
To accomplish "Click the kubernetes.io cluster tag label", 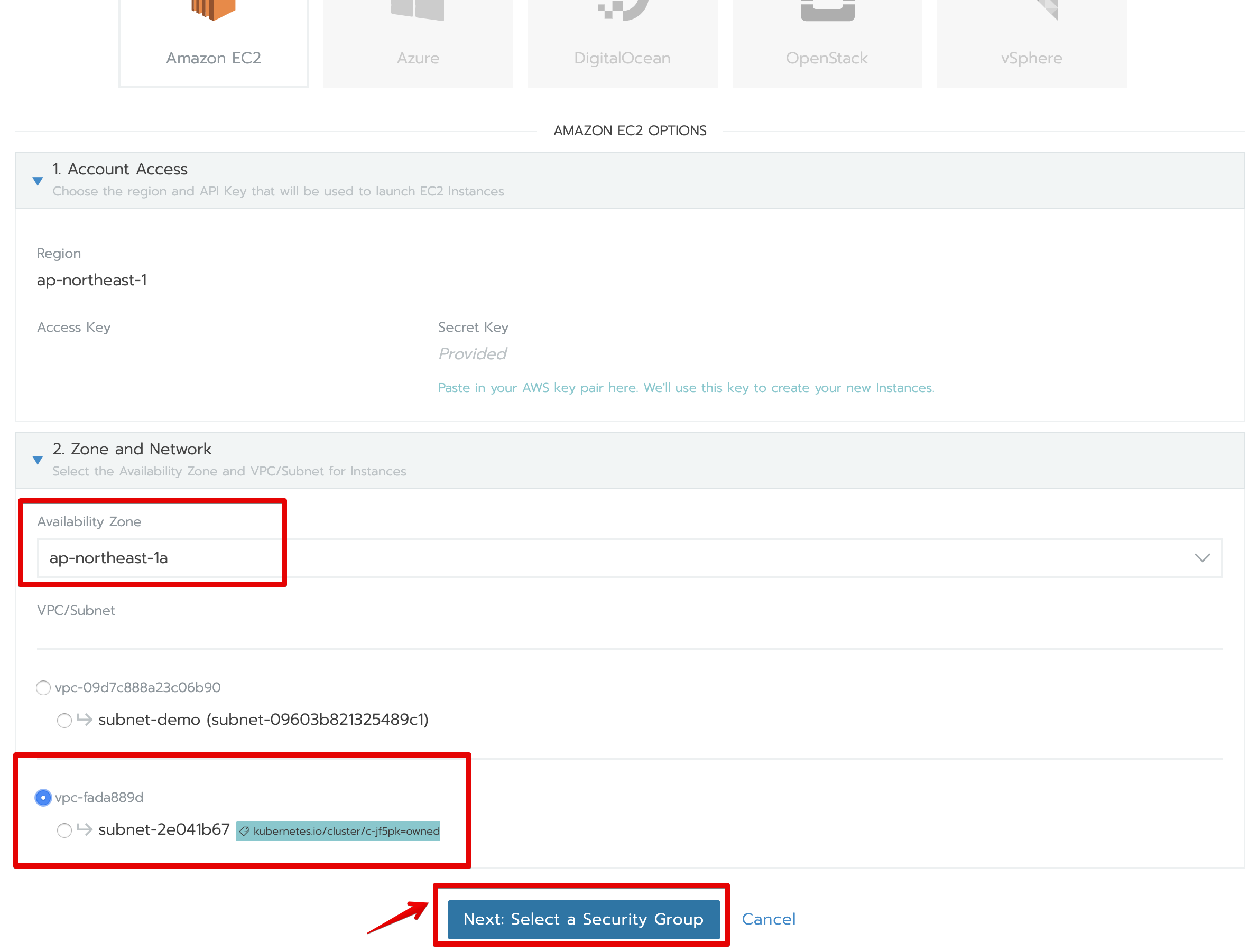I will coord(338,831).
